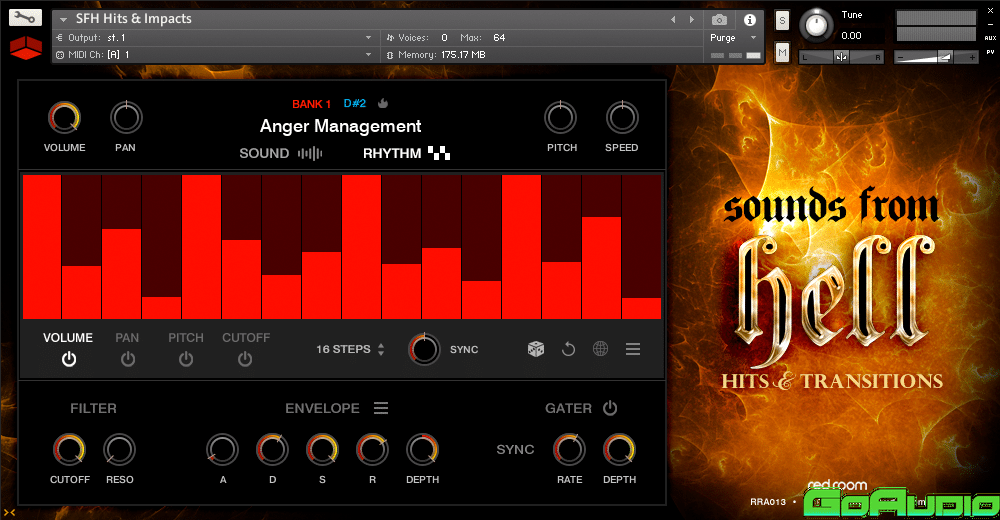Click the header L-R pan slider

842,57
